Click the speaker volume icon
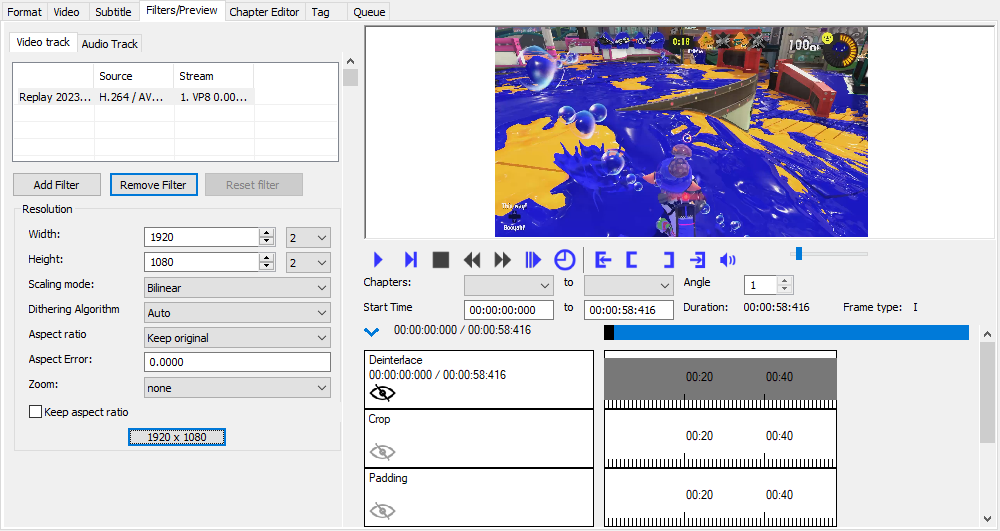 (x=728, y=260)
